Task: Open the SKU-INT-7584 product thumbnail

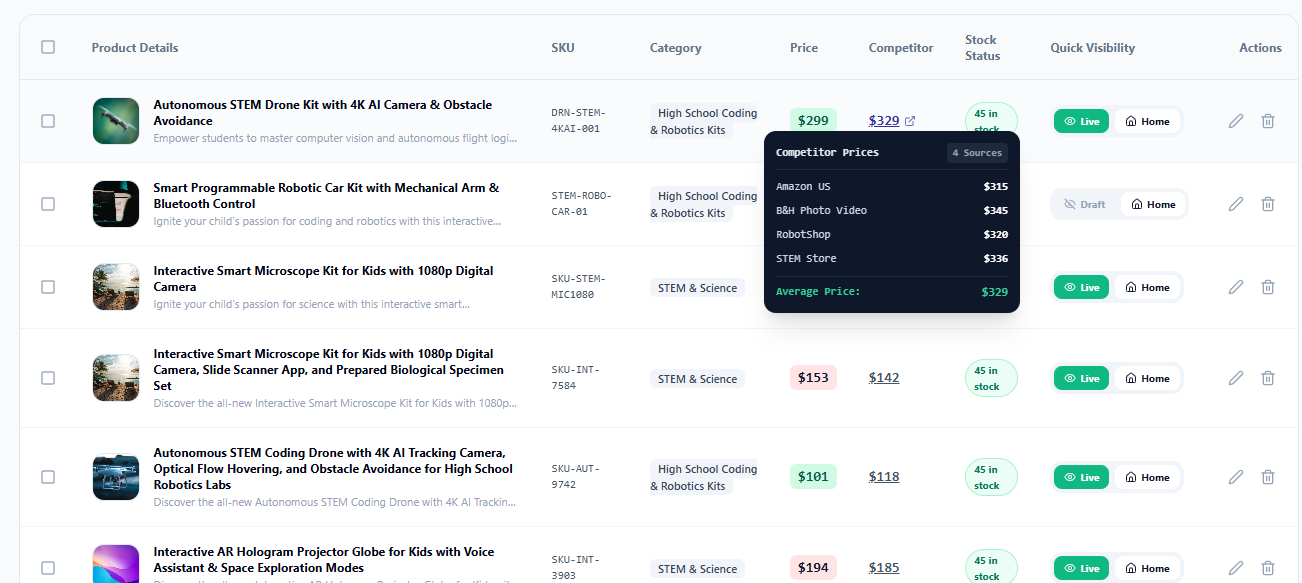Action: (116, 378)
